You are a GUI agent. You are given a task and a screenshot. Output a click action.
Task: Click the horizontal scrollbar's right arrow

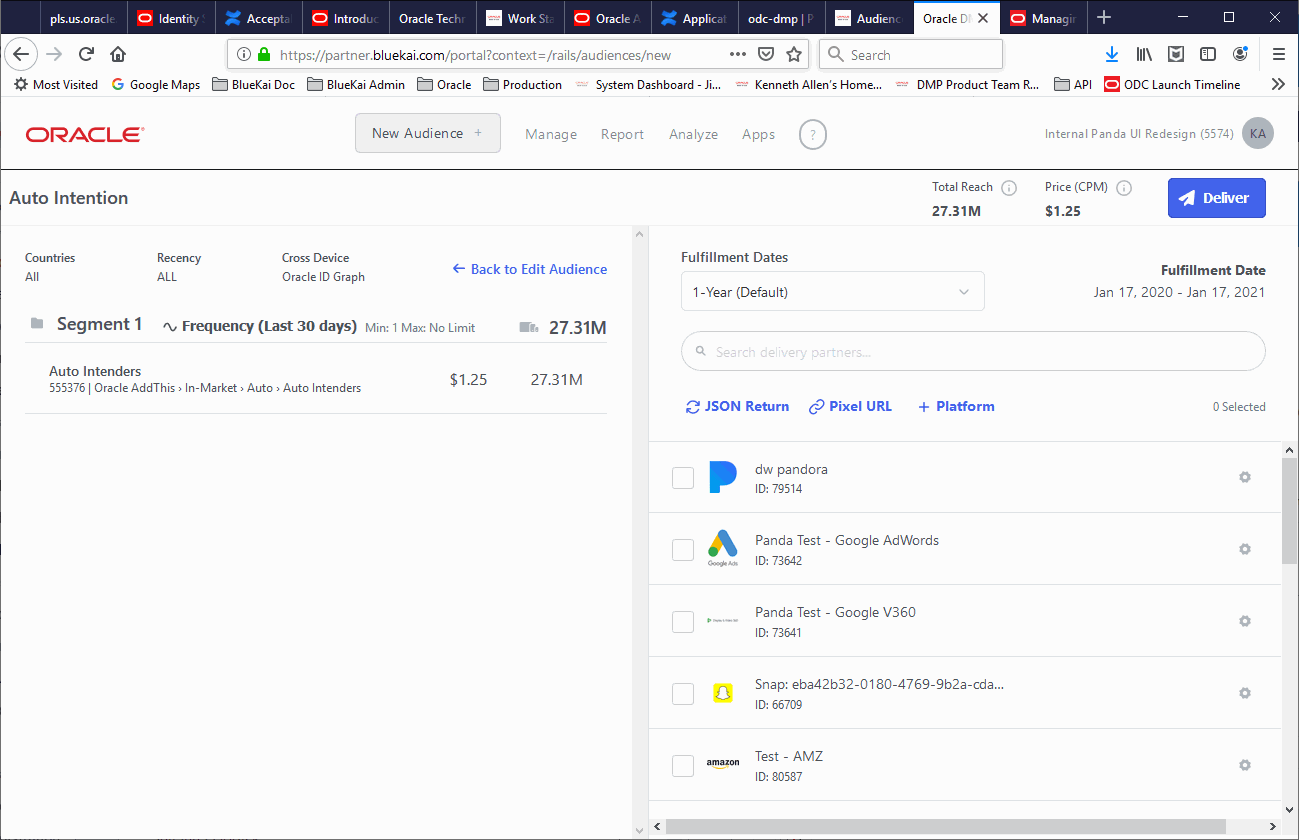click(x=1273, y=827)
